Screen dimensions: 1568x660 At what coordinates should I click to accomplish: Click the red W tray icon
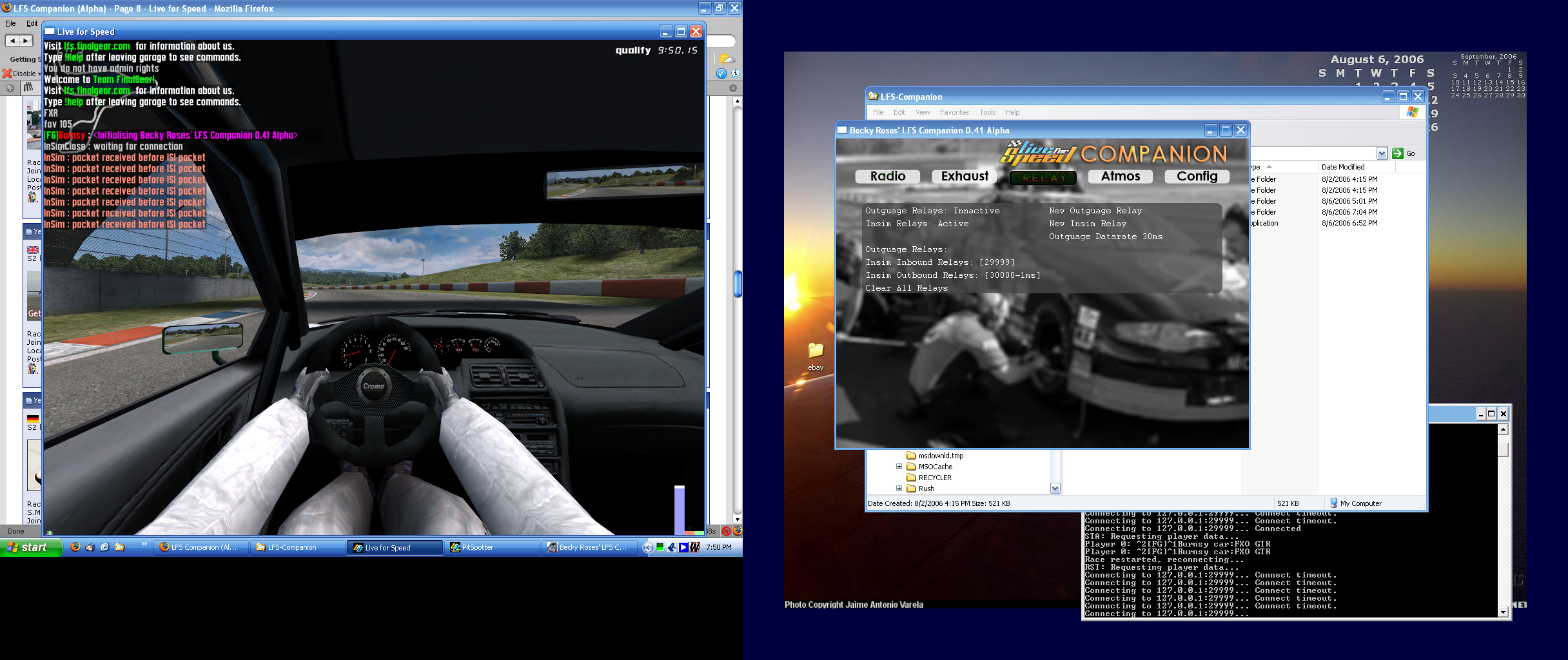(694, 547)
